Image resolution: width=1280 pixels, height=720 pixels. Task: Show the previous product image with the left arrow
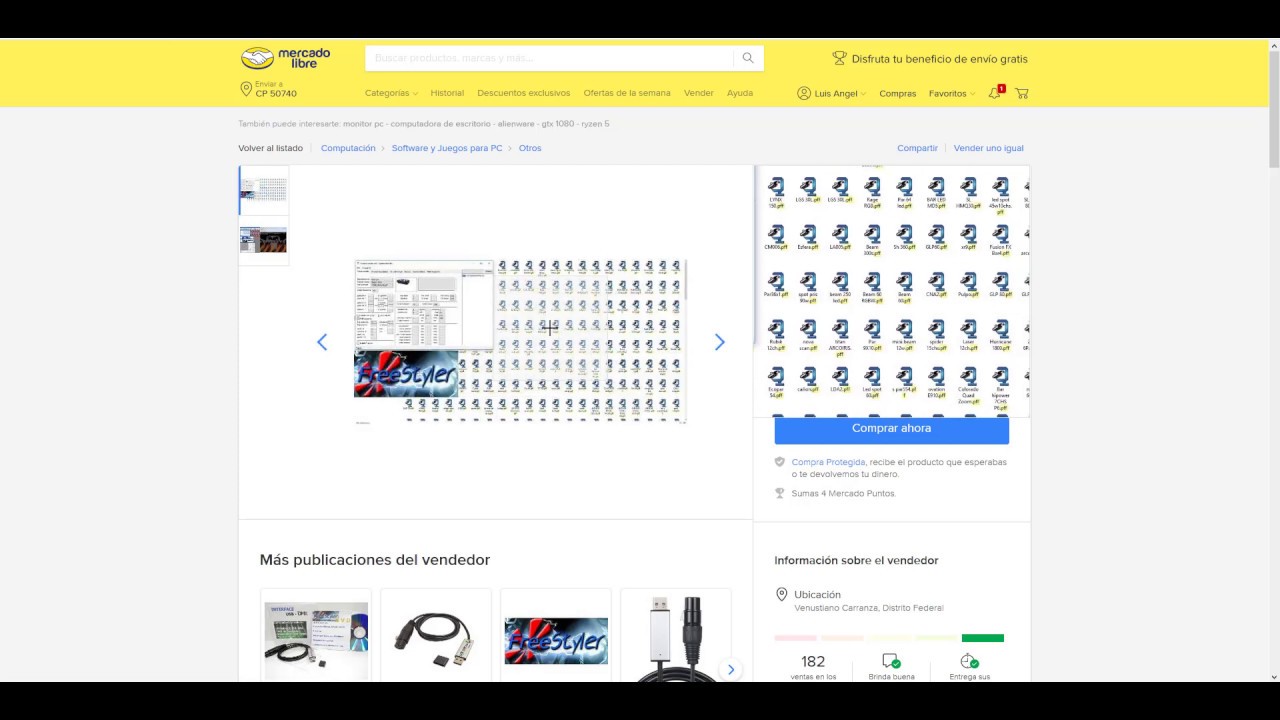pyautogui.click(x=322, y=342)
